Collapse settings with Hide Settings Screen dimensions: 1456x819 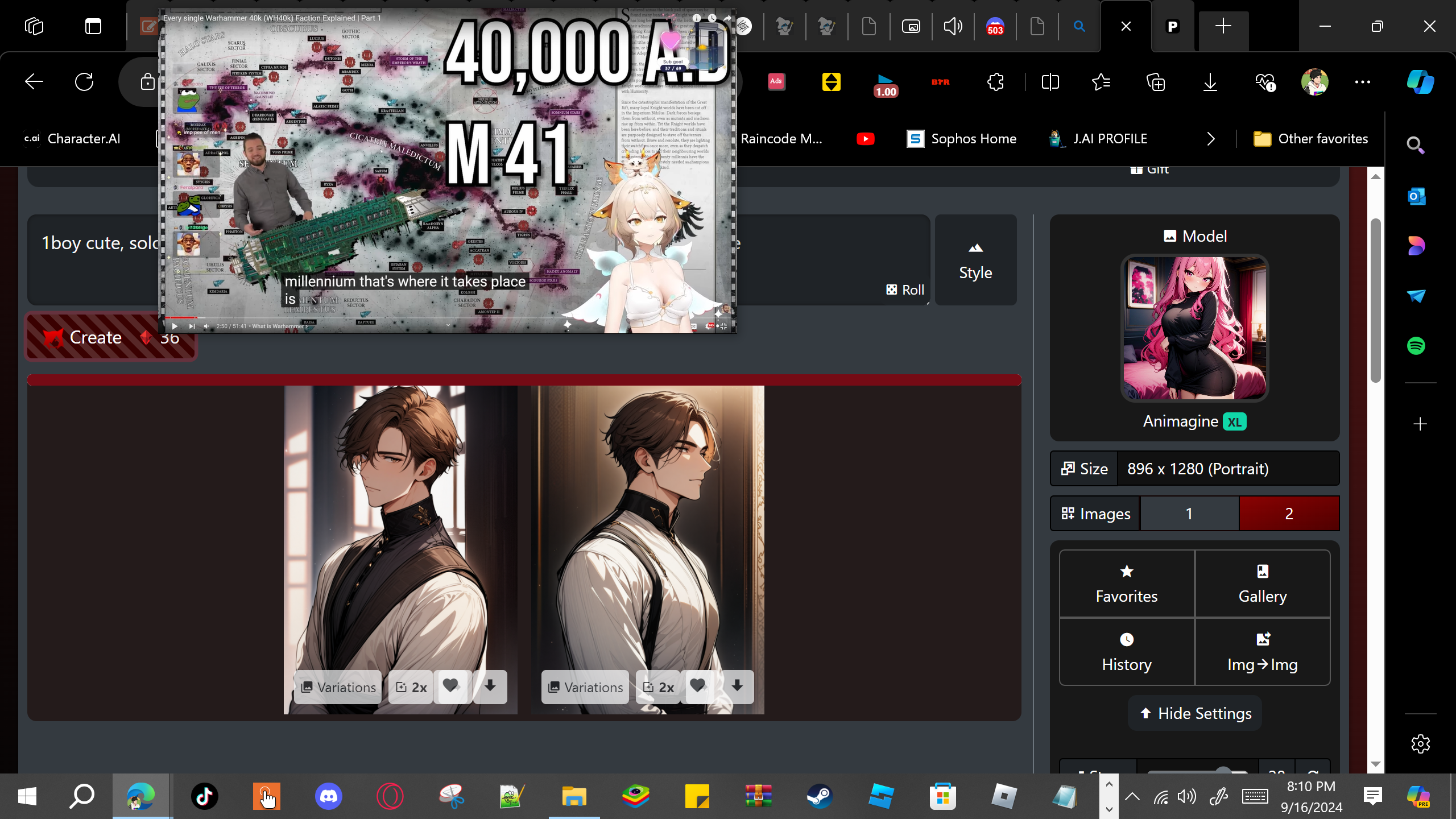1195,713
